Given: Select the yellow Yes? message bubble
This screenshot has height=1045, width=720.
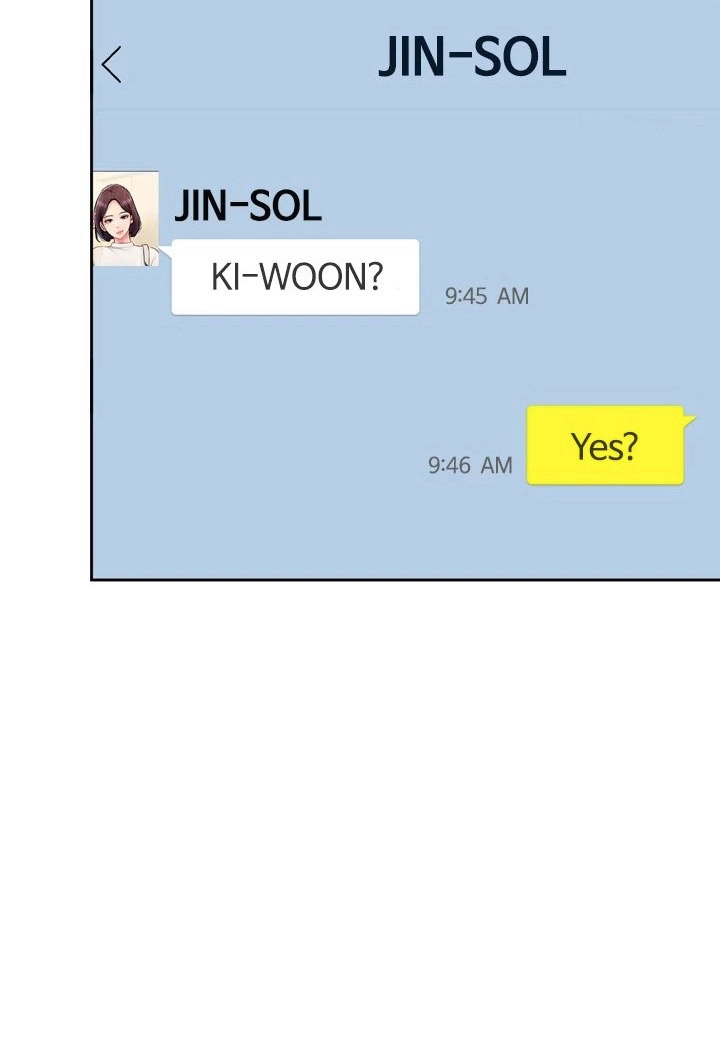Looking at the screenshot, I should (x=605, y=445).
